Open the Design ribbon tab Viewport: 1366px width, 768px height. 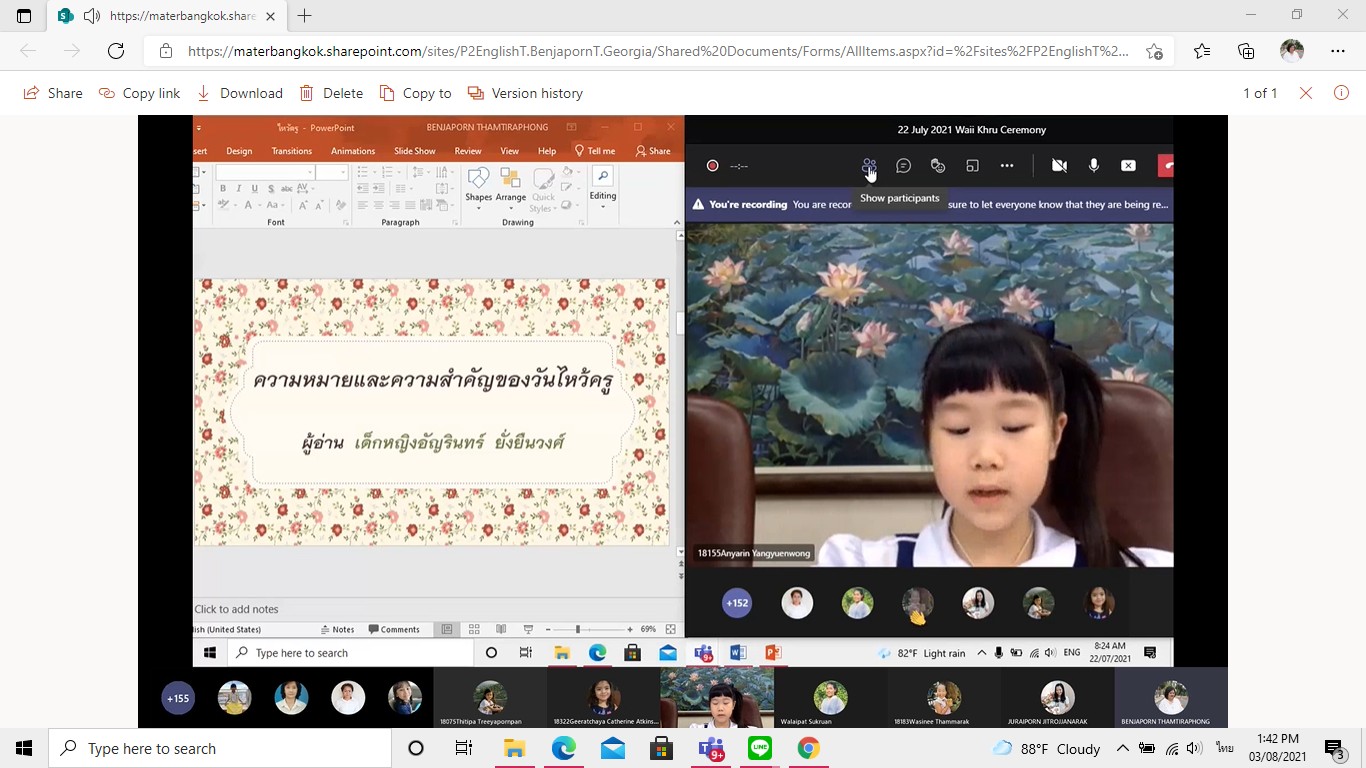click(x=239, y=151)
